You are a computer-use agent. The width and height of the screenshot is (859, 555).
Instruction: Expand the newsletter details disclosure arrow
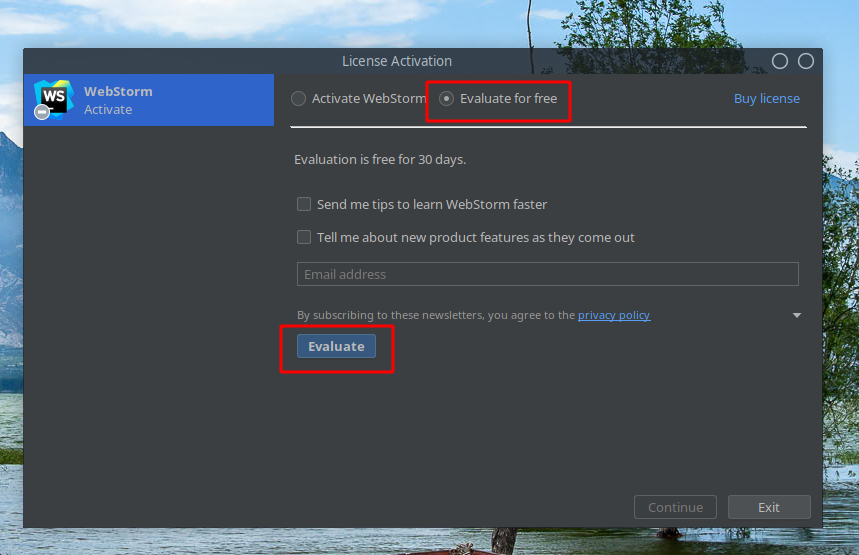tap(797, 315)
